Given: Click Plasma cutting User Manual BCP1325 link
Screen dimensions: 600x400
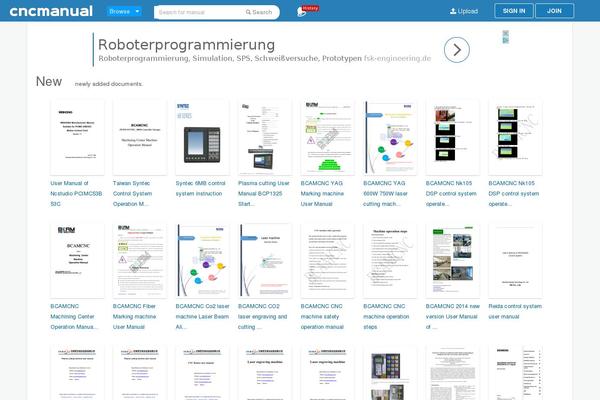Looking at the screenshot, I should [264, 194].
